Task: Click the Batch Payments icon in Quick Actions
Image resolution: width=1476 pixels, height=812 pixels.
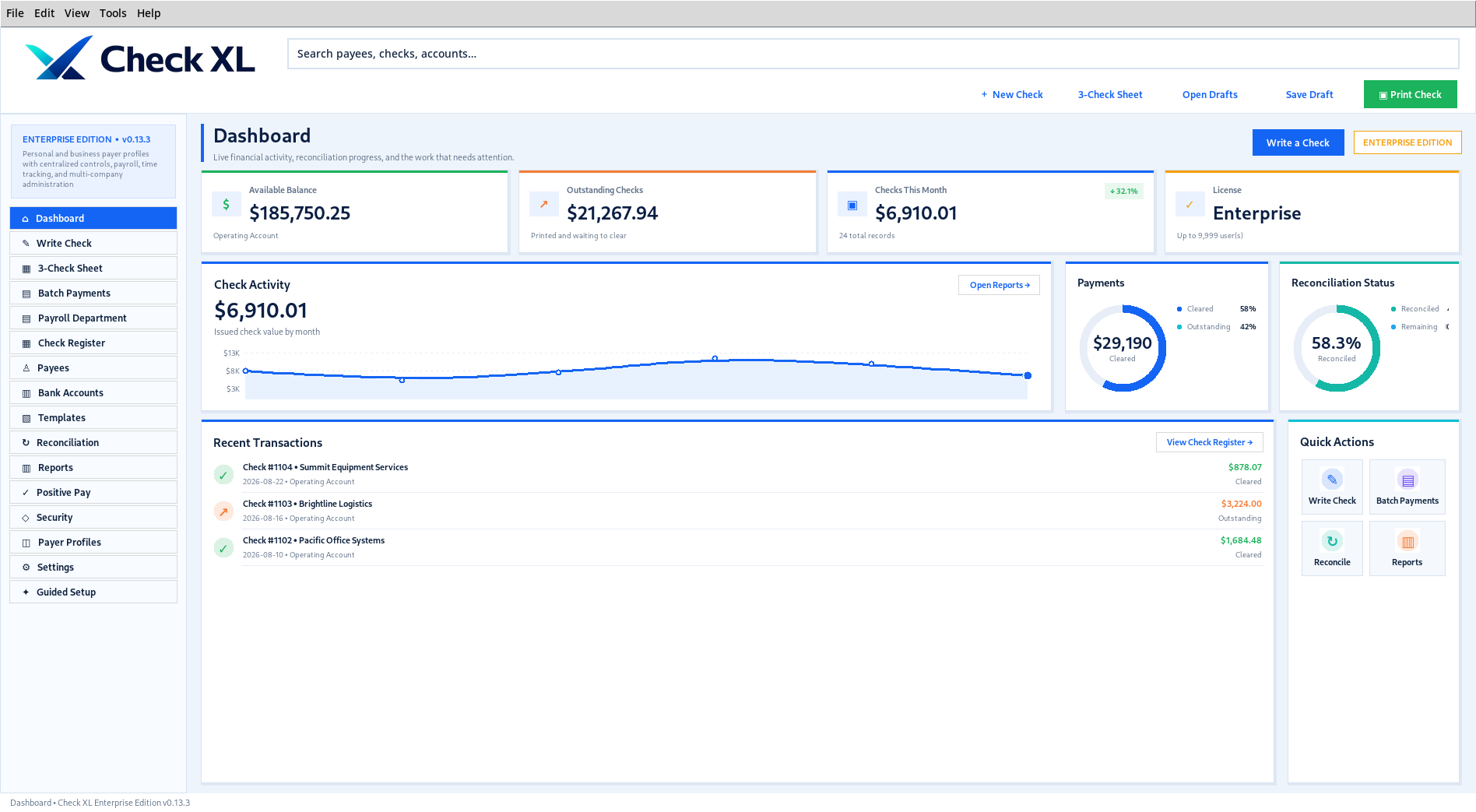Action: [1407, 480]
